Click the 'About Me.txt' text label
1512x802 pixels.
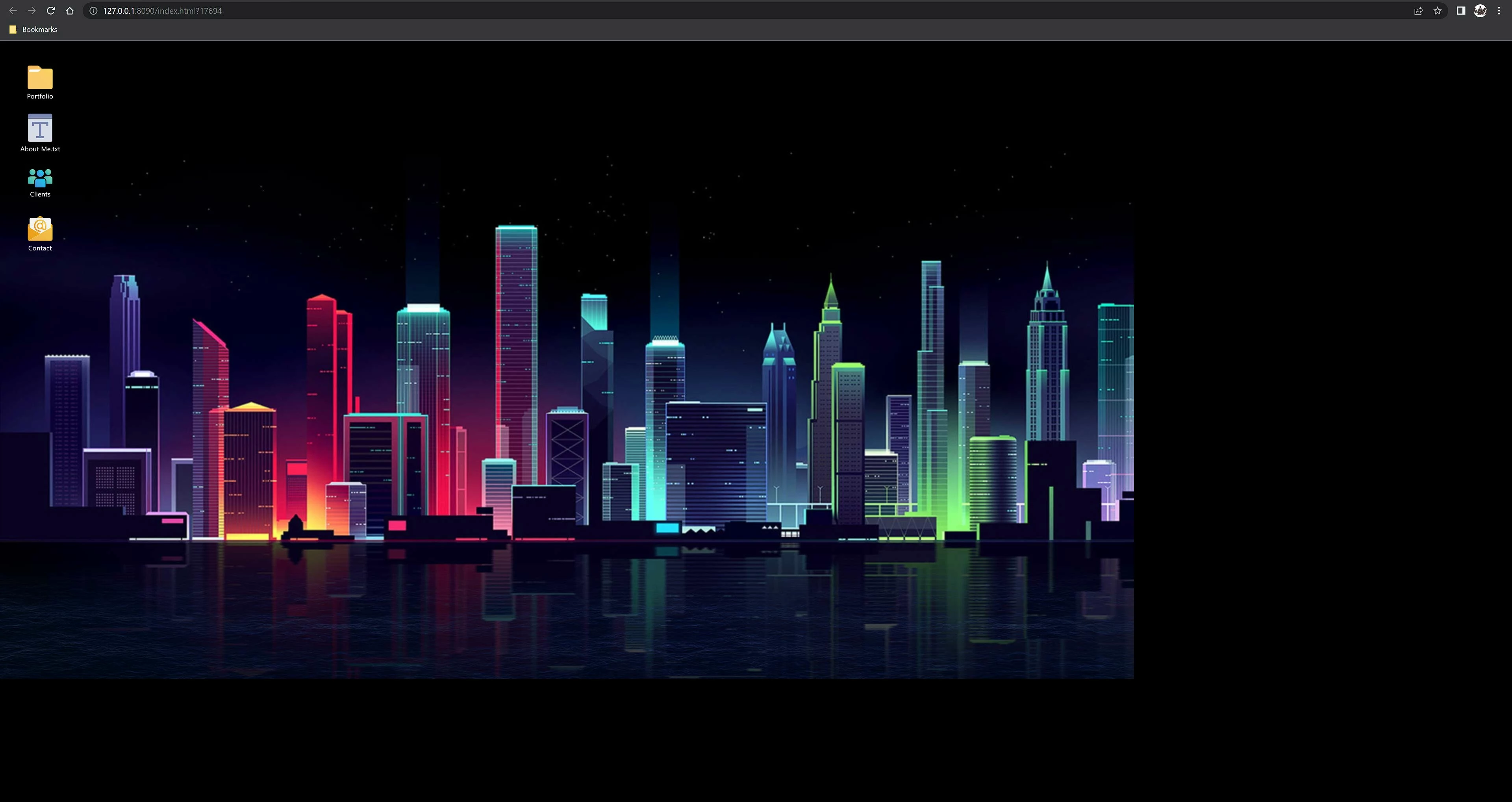click(40, 149)
